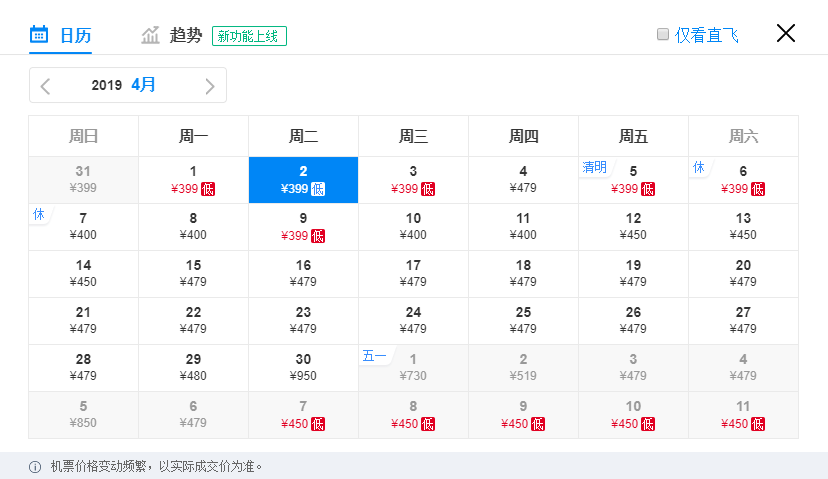Select April 23 priced ¥479
The image size is (828, 479).
coord(303,321)
